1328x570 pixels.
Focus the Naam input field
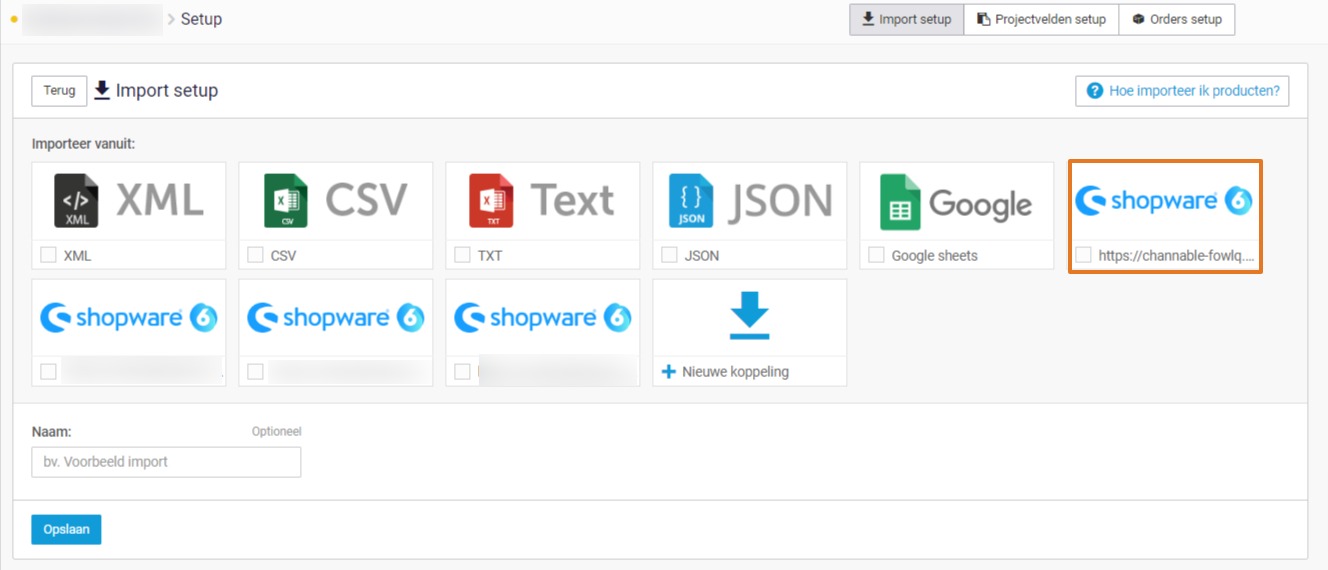click(x=166, y=462)
